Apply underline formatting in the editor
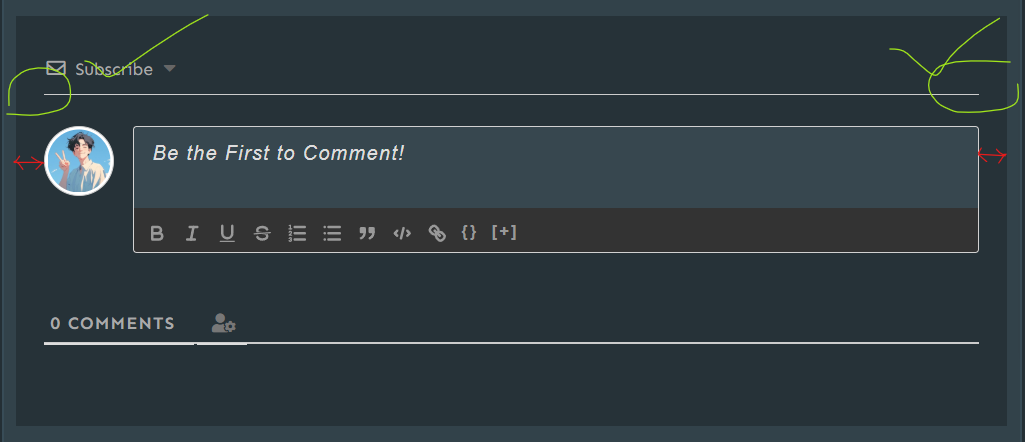The width and height of the screenshot is (1025, 442). tap(227, 233)
